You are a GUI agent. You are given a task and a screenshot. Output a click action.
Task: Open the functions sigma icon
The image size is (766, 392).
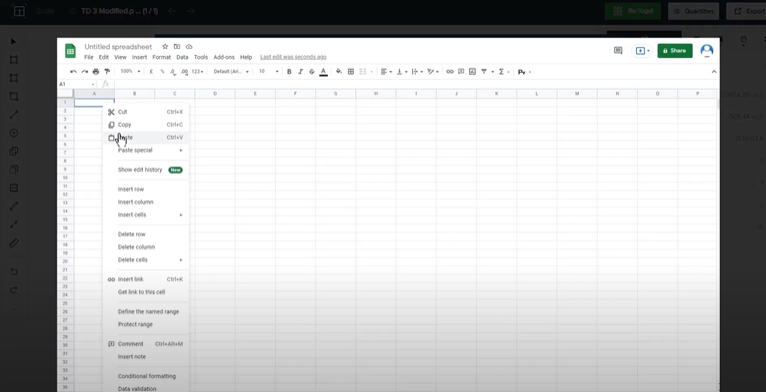click(501, 71)
